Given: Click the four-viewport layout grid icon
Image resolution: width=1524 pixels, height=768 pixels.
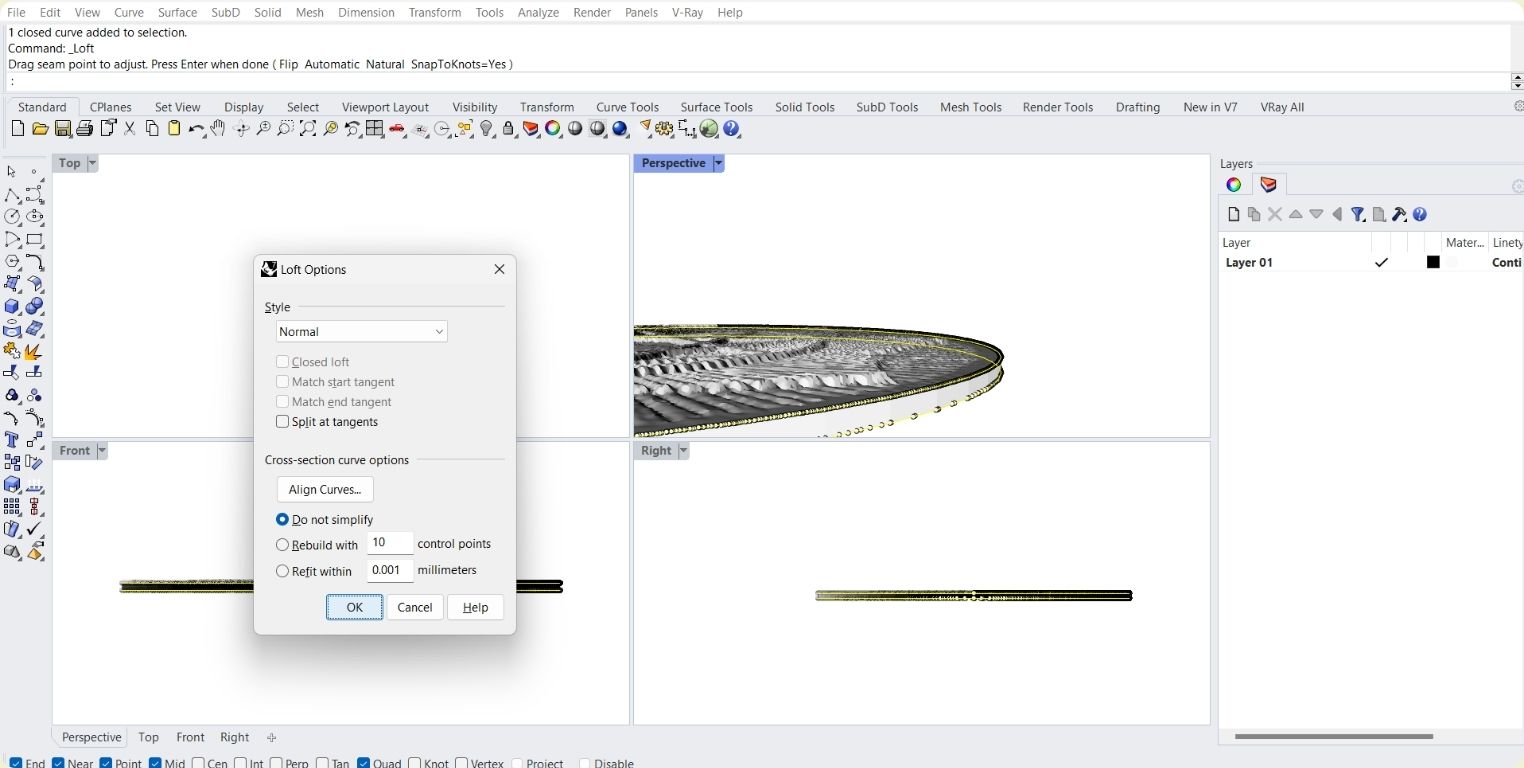Looking at the screenshot, I should 375,129.
